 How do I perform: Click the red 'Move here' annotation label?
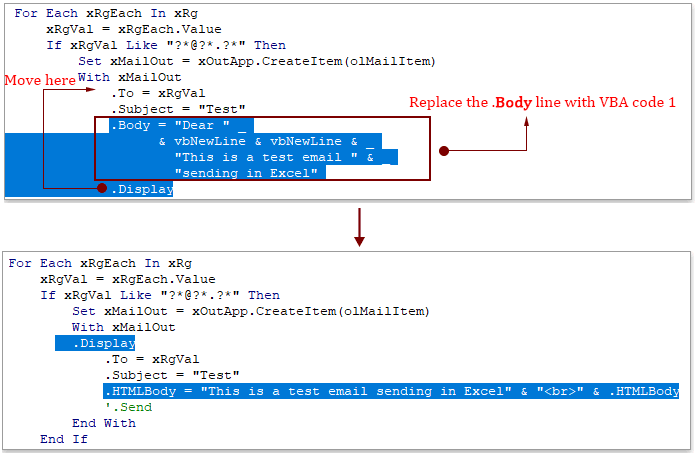[x=40, y=80]
